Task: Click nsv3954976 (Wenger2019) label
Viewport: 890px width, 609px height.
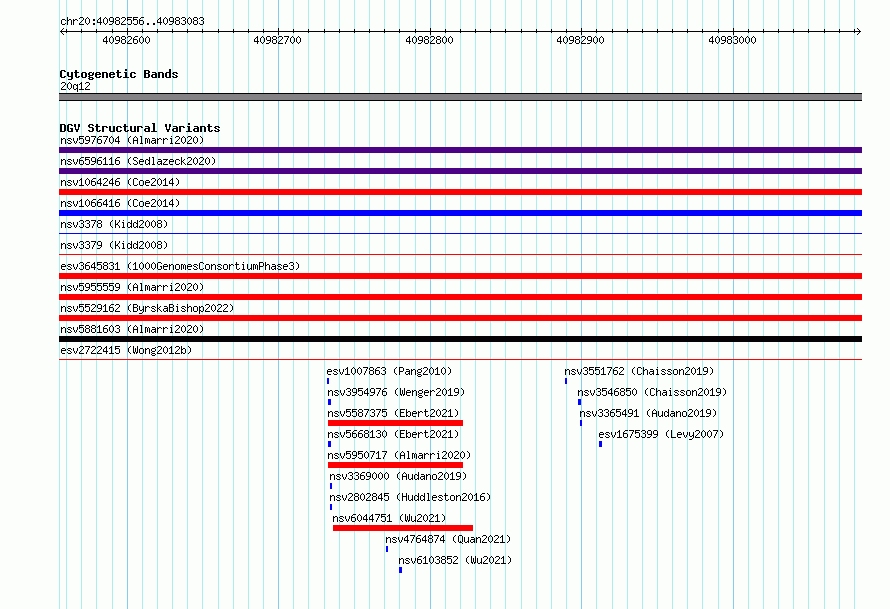Action: pyautogui.click(x=396, y=392)
